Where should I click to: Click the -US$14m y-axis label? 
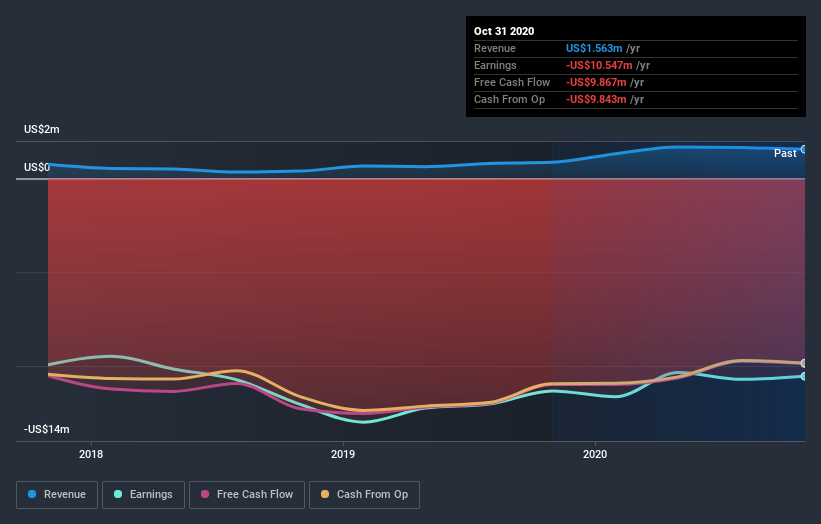point(47,429)
